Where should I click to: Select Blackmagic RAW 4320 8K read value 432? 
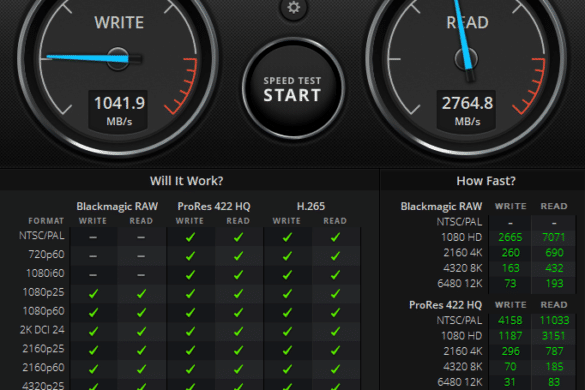tap(554, 268)
